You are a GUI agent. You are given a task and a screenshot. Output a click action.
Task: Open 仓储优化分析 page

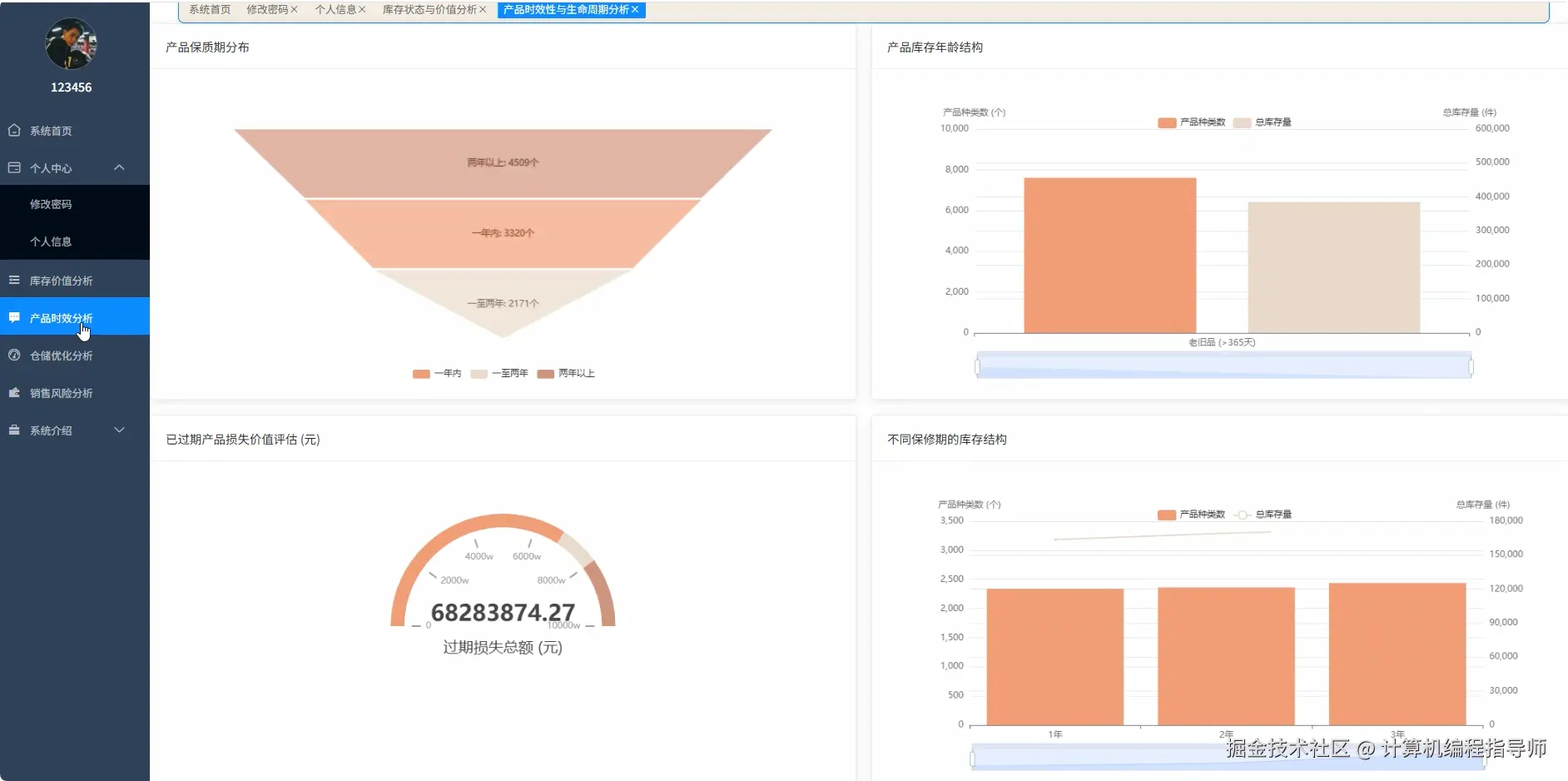click(x=75, y=356)
